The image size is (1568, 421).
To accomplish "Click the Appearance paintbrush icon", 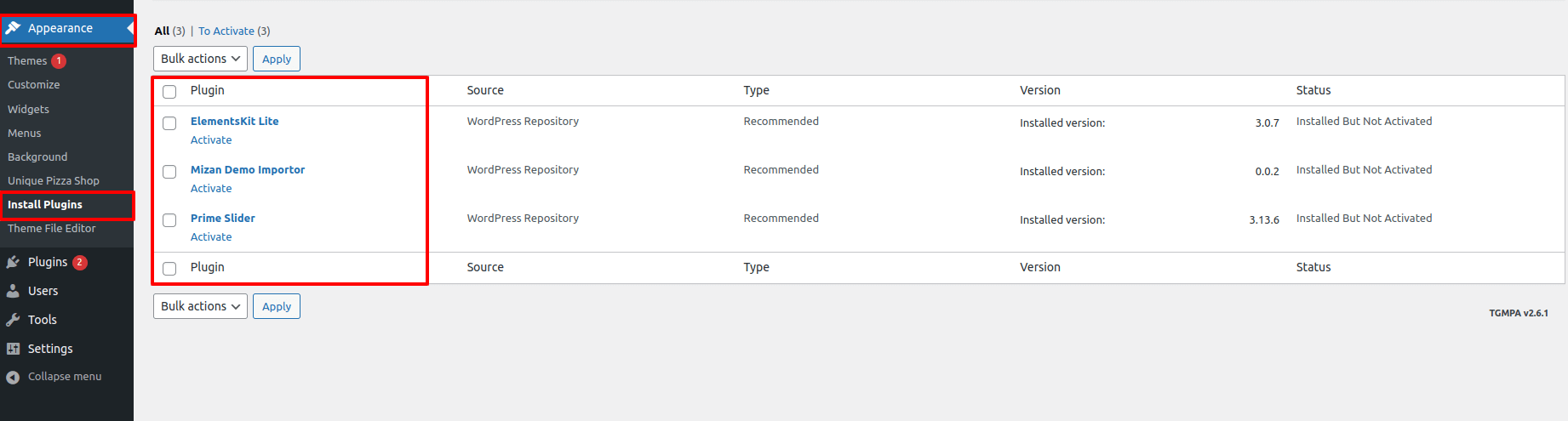I will click(x=13, y=28).
